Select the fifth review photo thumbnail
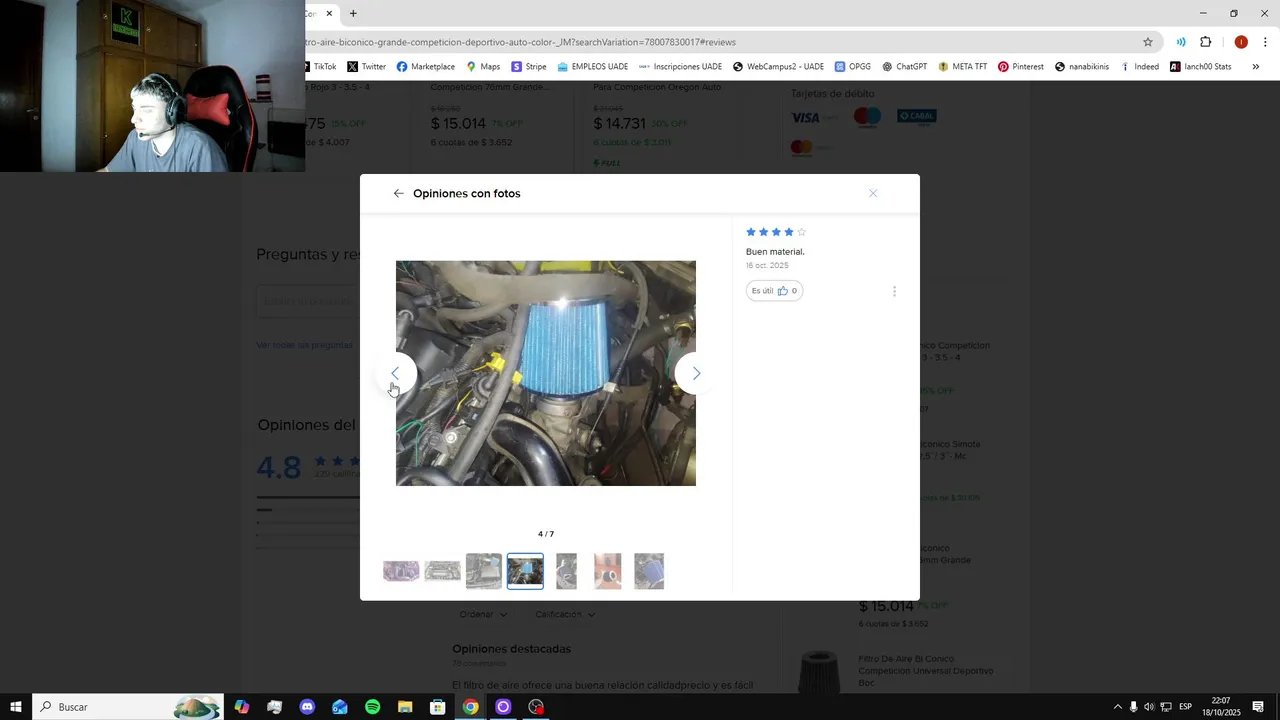Viewport: 1280px width, 720px height. pyautogui.click(x=566, y=571)
